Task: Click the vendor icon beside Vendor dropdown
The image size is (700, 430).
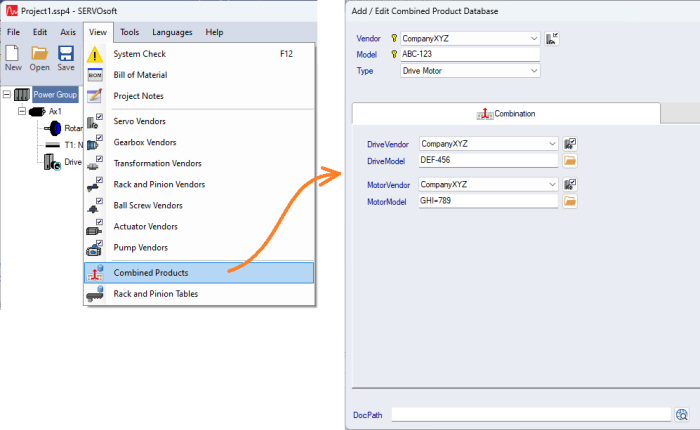Action: [x=552, y=38]
